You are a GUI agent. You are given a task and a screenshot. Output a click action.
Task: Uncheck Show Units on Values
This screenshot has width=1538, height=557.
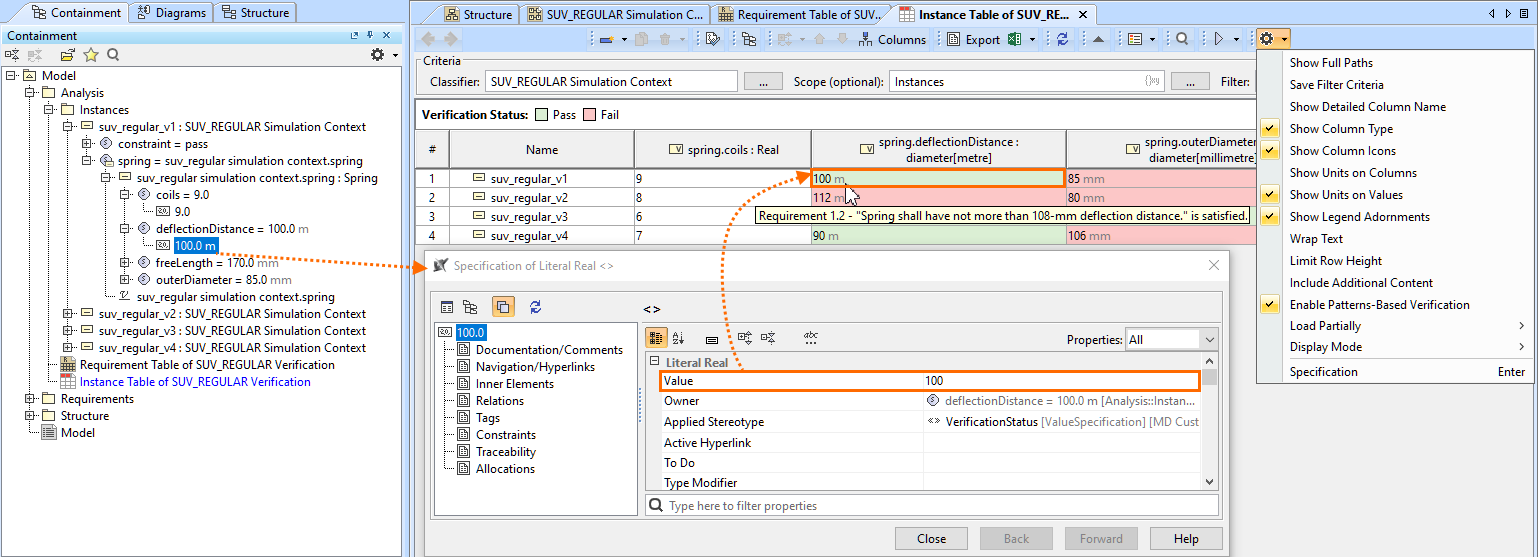[1346, 195]
